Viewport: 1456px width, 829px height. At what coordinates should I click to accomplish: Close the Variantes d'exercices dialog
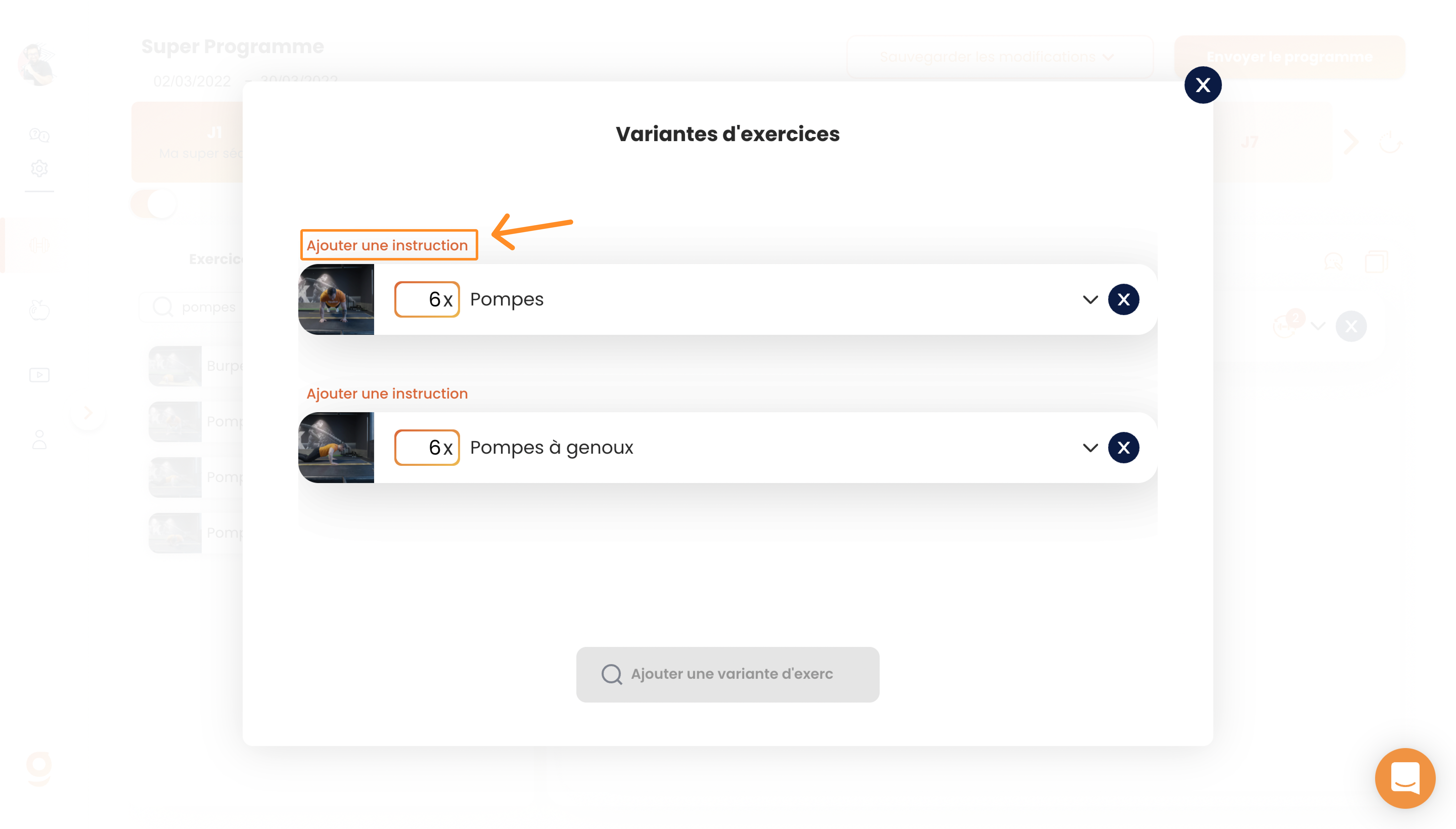(1202, 85)
